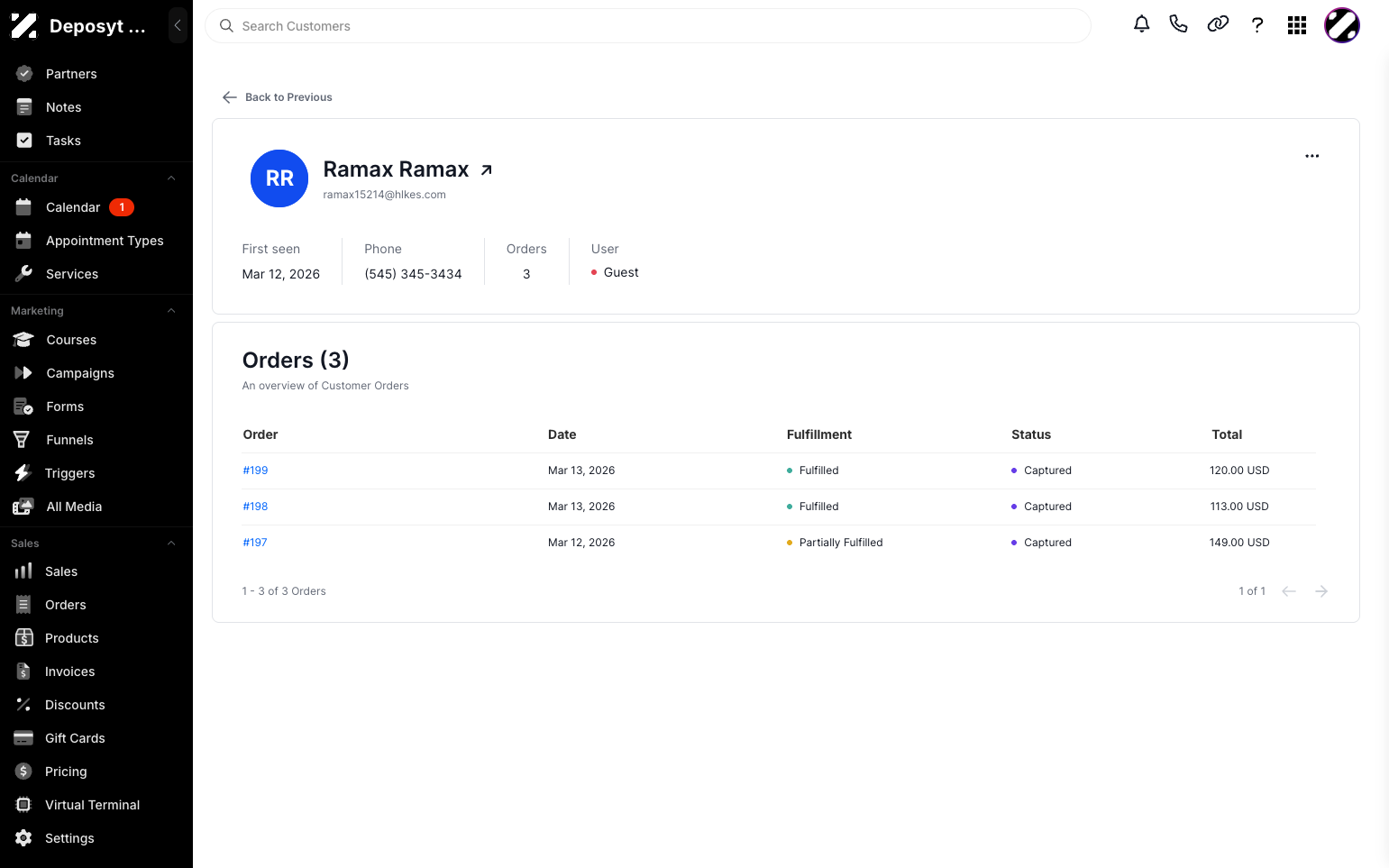This screenshot has width=1389, height=868.
Task: Open order #198
Action: coord(255,507)
